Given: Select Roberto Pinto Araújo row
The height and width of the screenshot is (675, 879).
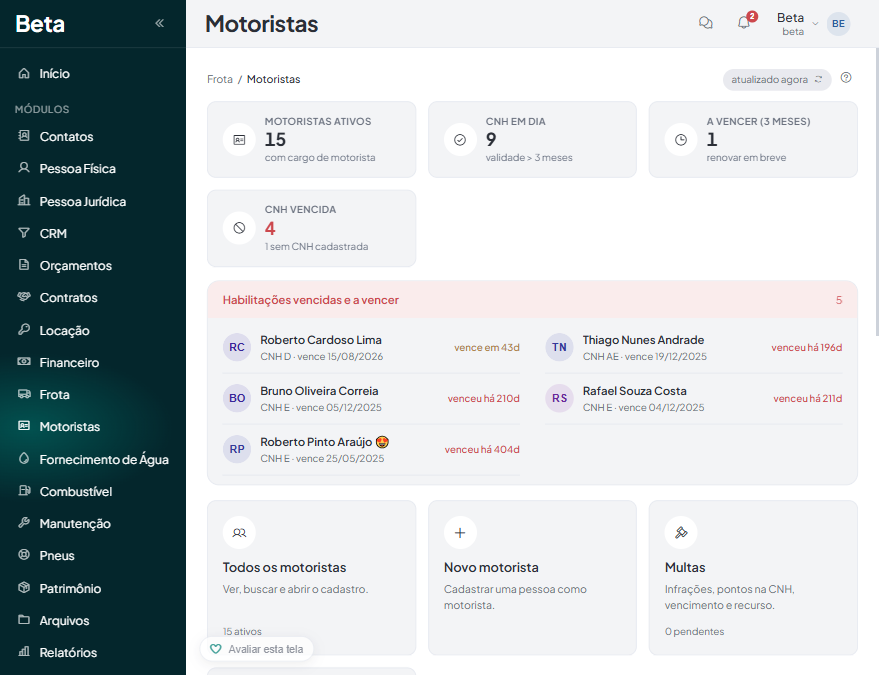Looking at the screenshot, I should [371, 450].
